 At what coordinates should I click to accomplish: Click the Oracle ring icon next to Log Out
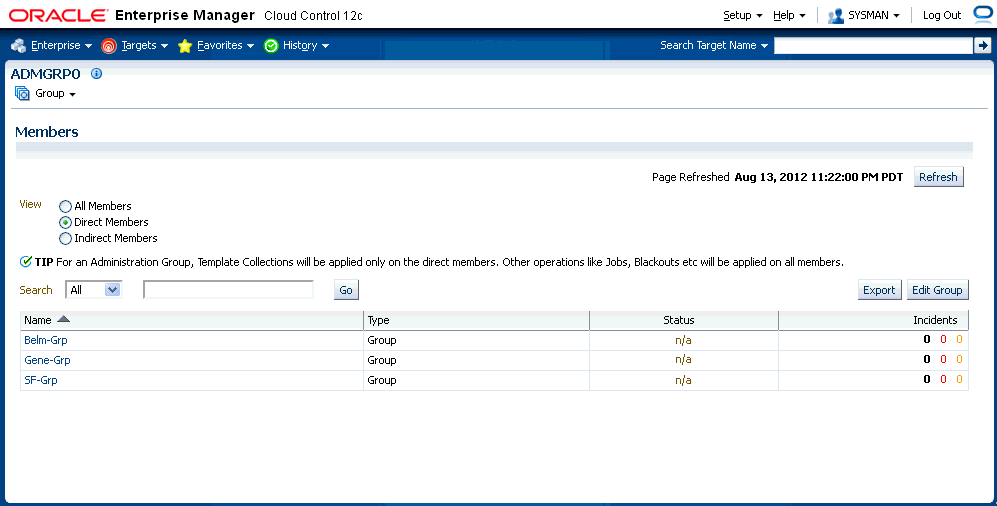[x=984, y=15]
